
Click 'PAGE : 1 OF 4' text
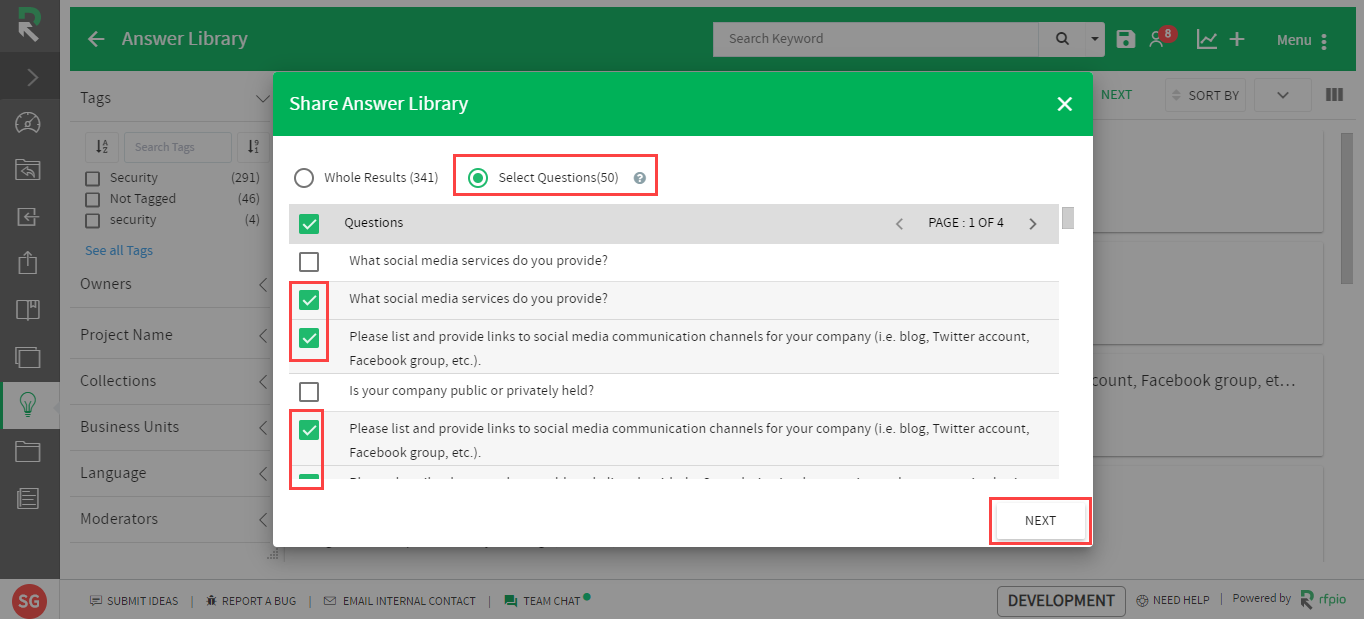pyautogui.click(x=966, y=223)
